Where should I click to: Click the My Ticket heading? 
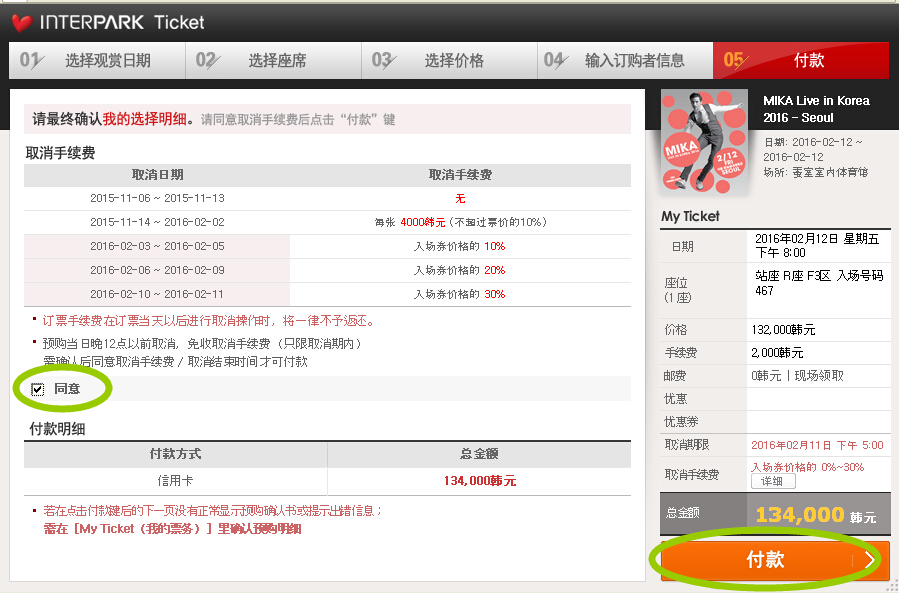(690, 217)
